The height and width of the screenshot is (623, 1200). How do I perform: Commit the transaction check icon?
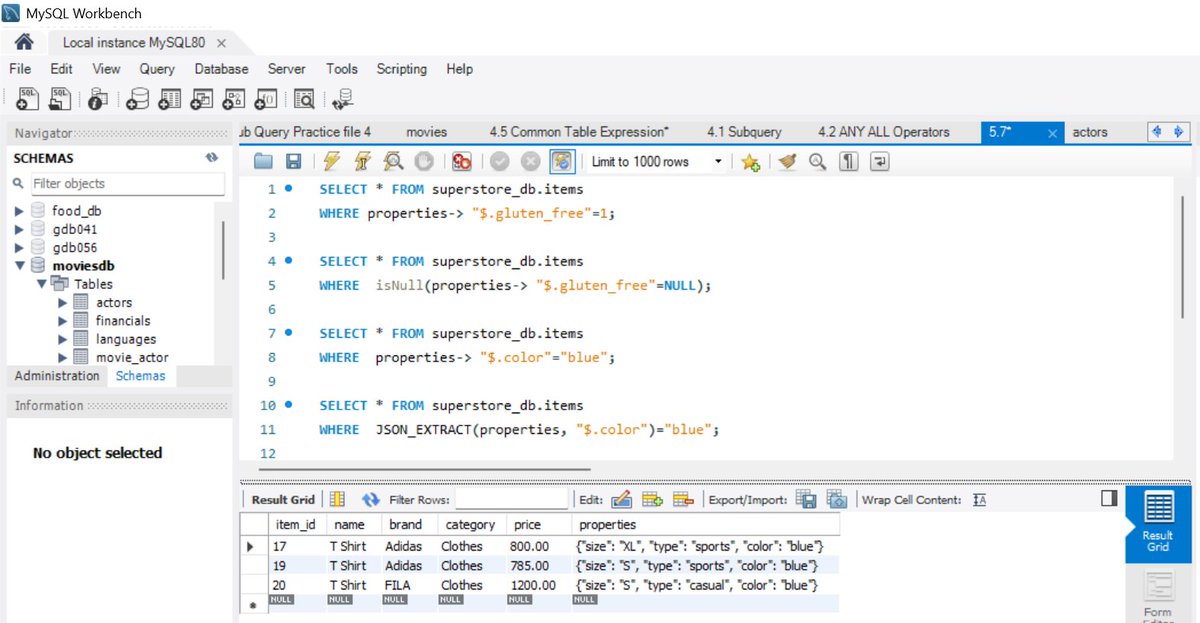click(500, 161)
